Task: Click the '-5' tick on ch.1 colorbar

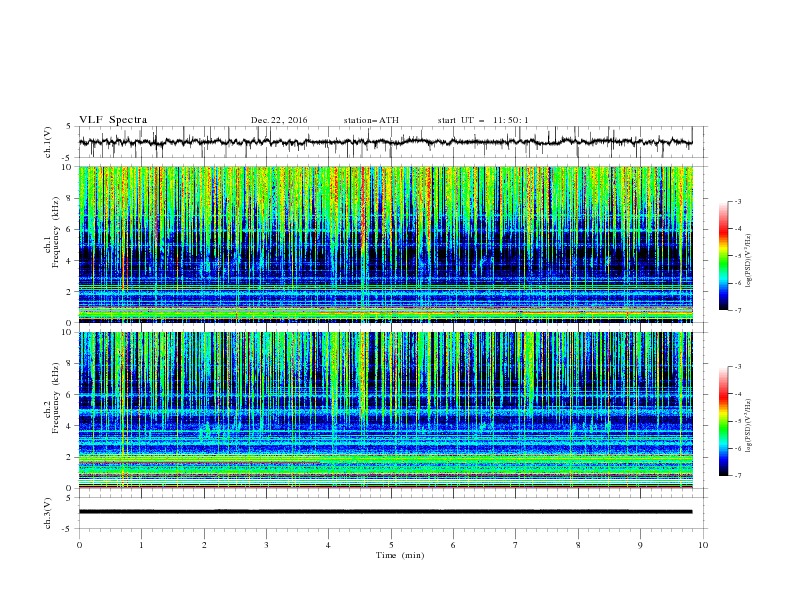Action: tap(737, 256)
